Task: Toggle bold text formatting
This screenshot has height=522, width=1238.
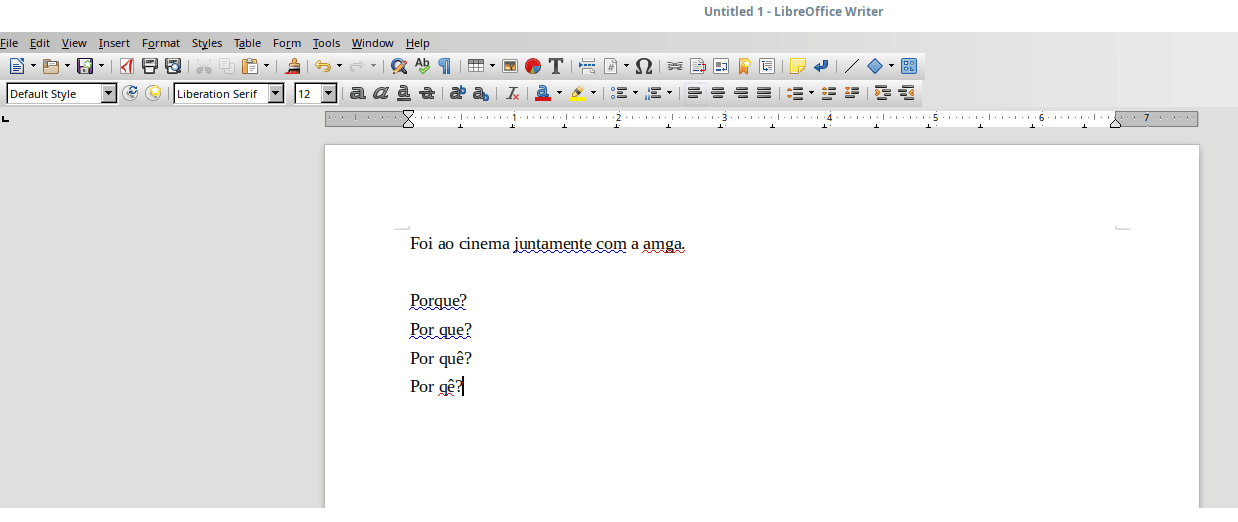Action: click(358, 93)
